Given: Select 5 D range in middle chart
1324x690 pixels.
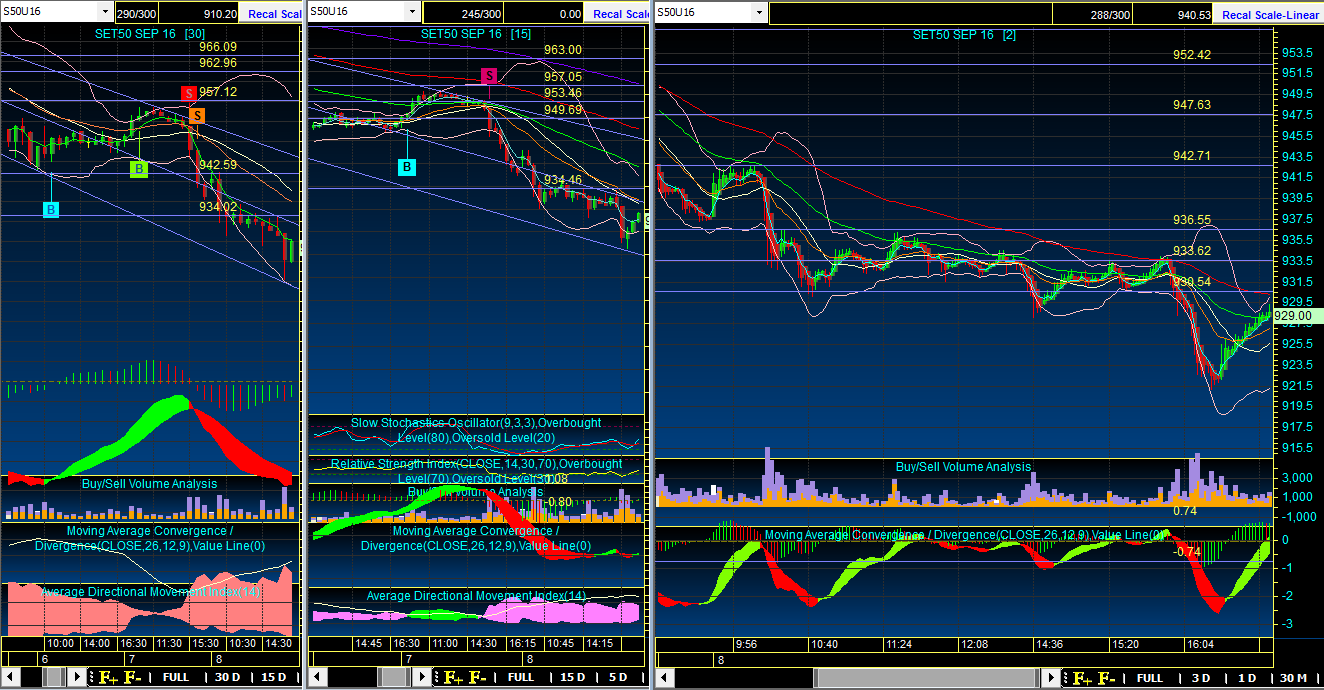Looking at the screenshot, I should click(618, 678).
